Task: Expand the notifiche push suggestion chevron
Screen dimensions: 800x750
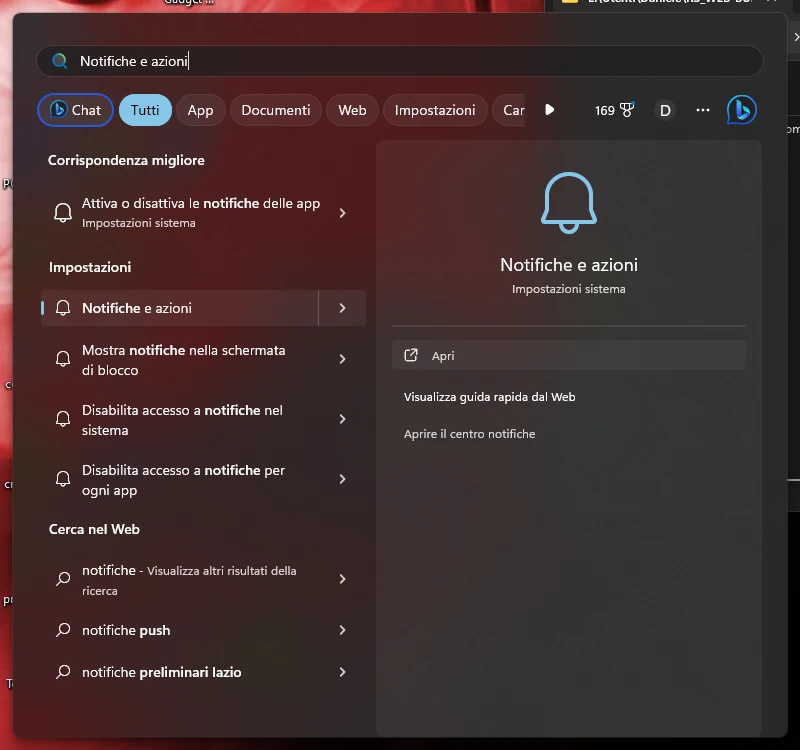Action: tap(343, 630)
